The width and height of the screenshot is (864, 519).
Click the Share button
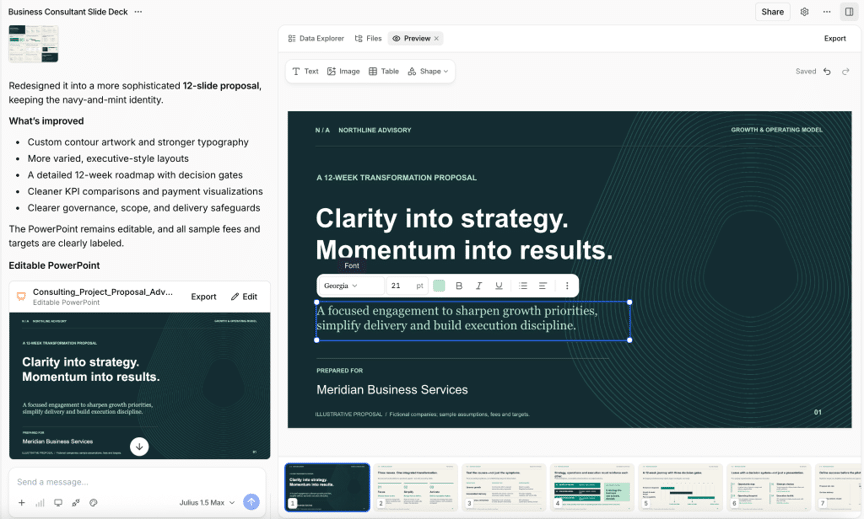[772, 12]
